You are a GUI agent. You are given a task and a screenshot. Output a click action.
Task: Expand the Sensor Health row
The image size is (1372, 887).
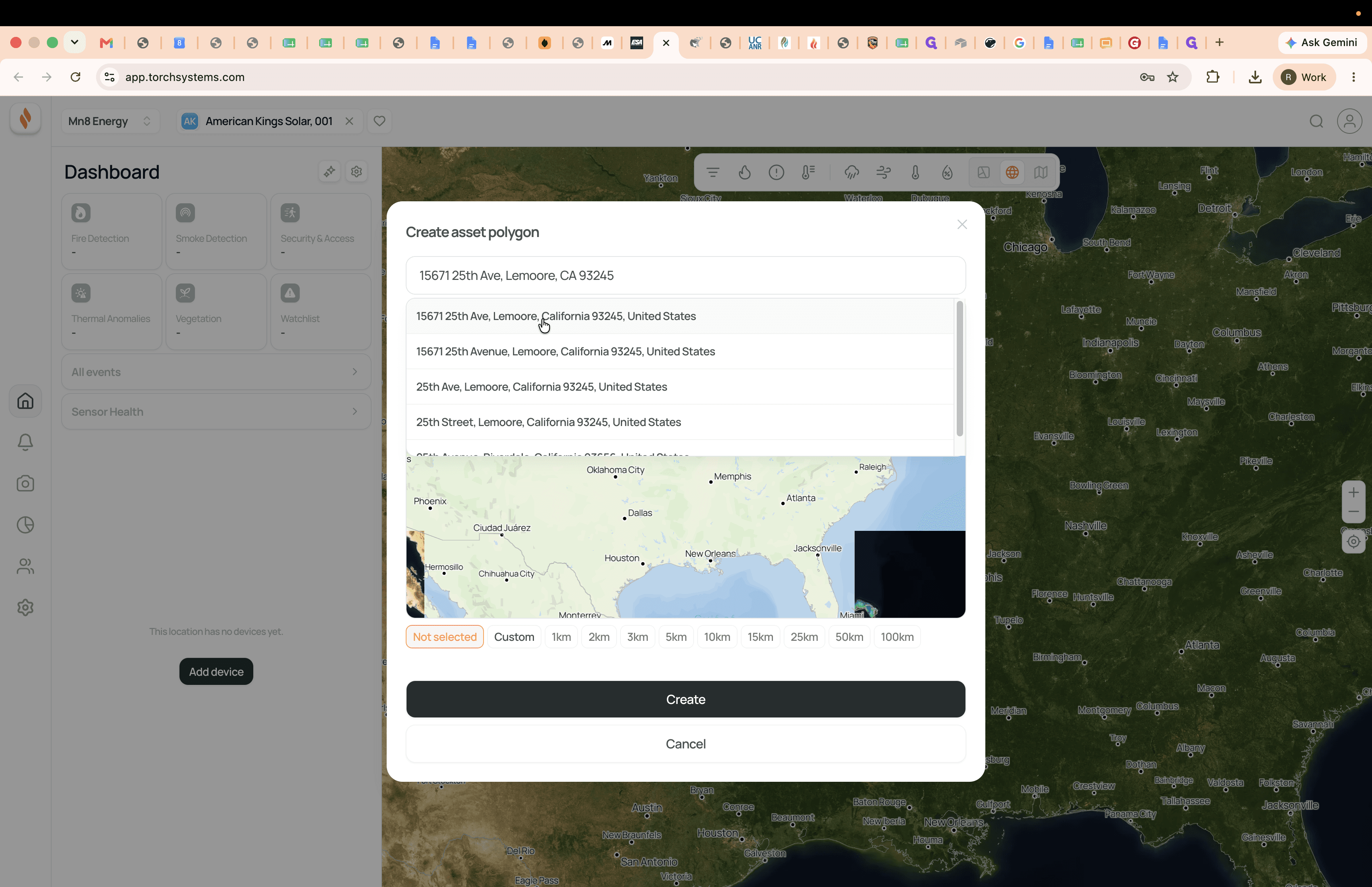tap(216, 412)
